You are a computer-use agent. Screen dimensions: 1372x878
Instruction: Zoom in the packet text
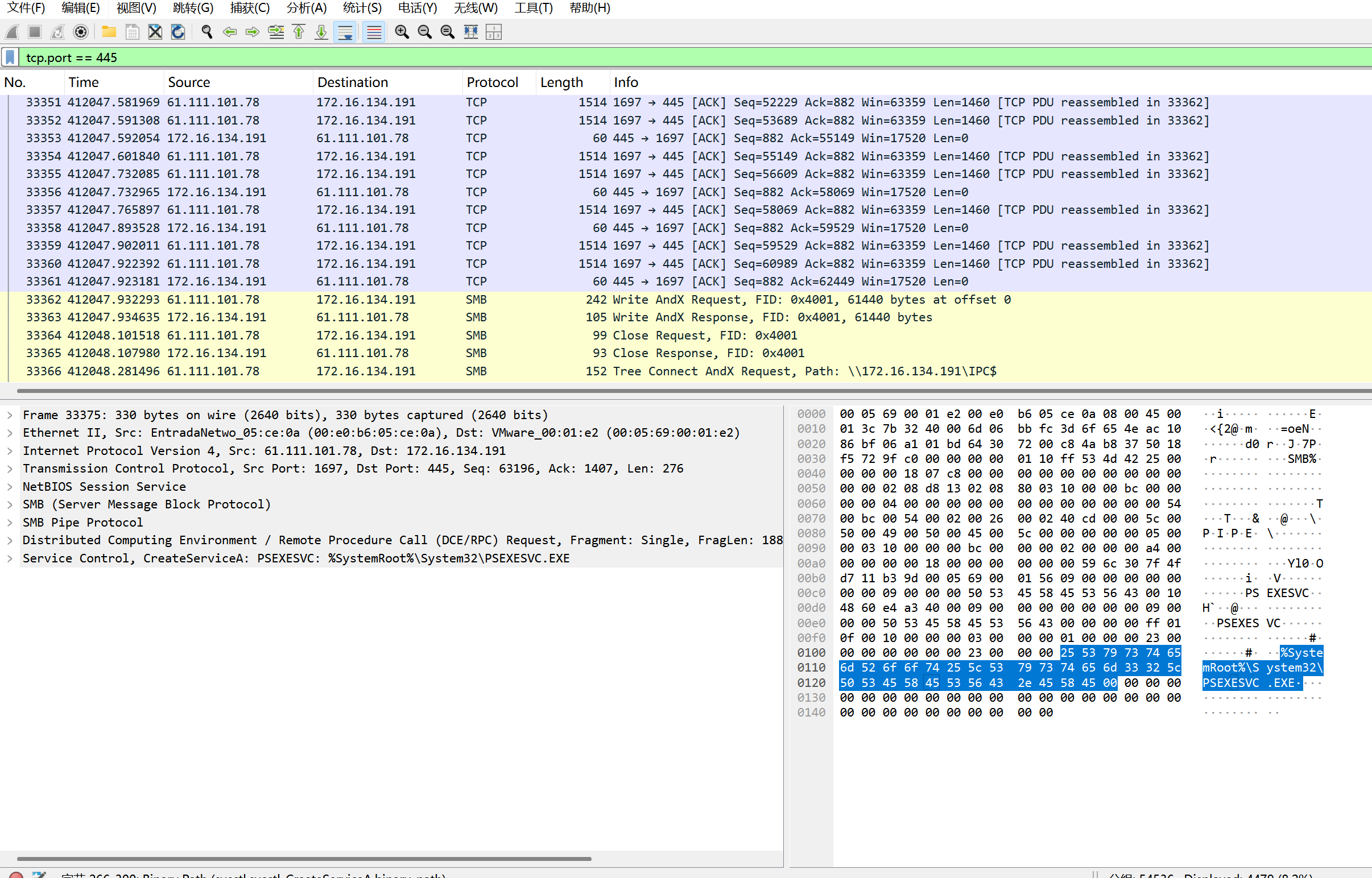(402, 32)
